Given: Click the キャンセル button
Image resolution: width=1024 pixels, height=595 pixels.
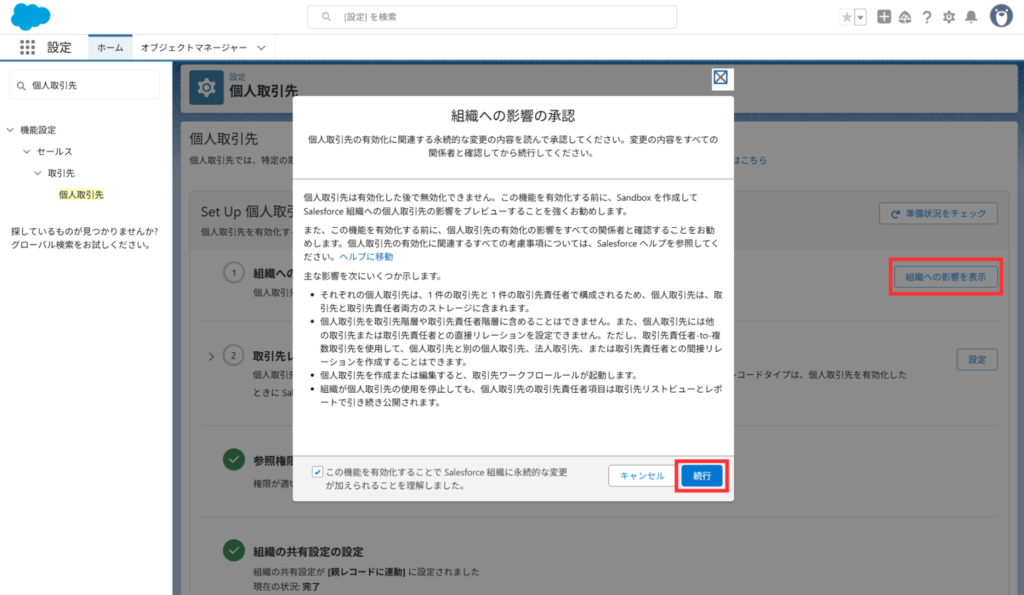Looking at the screenshot, I should [x=642, y=476].
